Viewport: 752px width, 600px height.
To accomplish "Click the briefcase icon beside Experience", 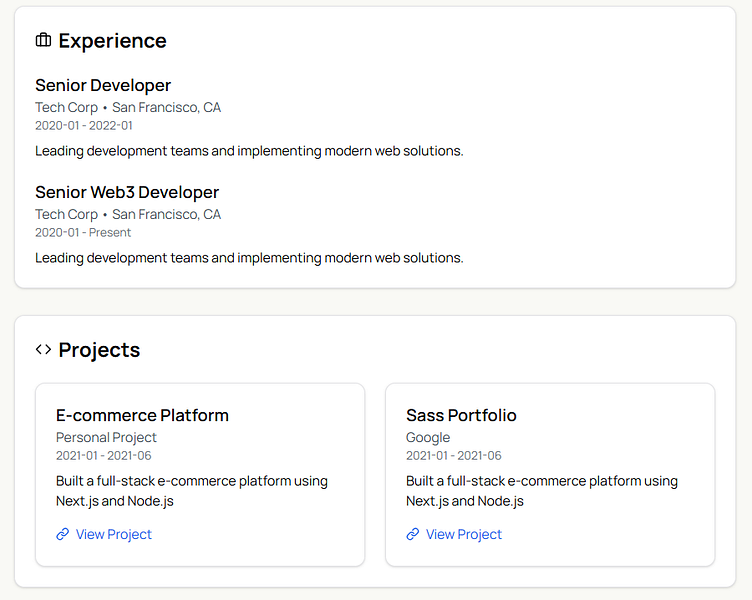I will (x=43, y=41).
